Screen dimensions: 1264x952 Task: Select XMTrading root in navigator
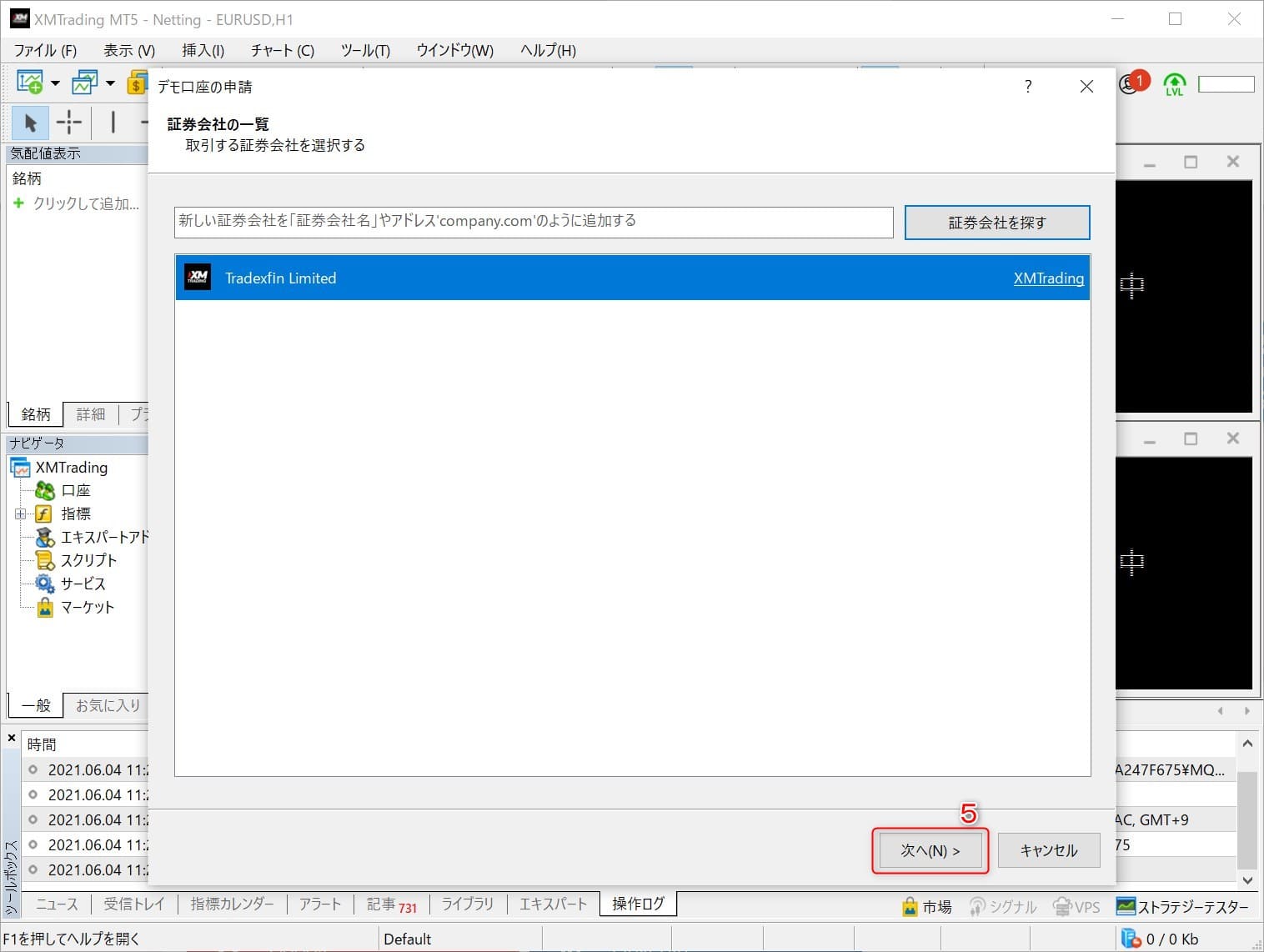pyautogui.click(x=72, y=468)
